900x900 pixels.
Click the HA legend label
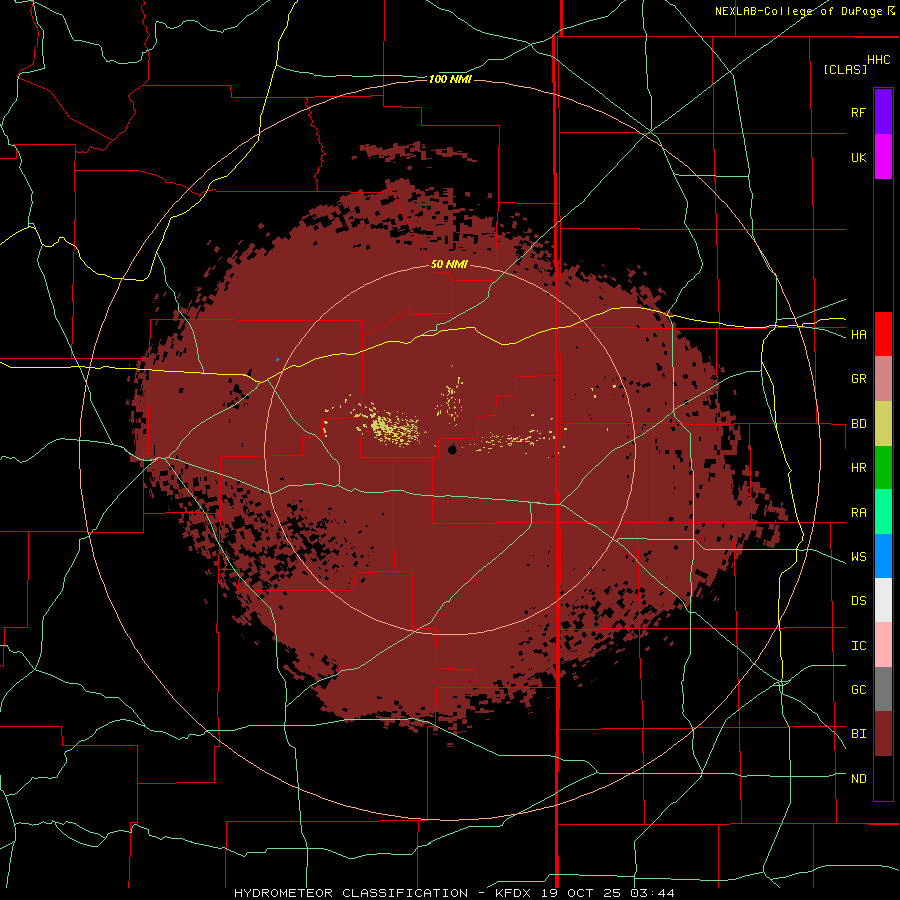pyautogui.click(x=858, y=335)
